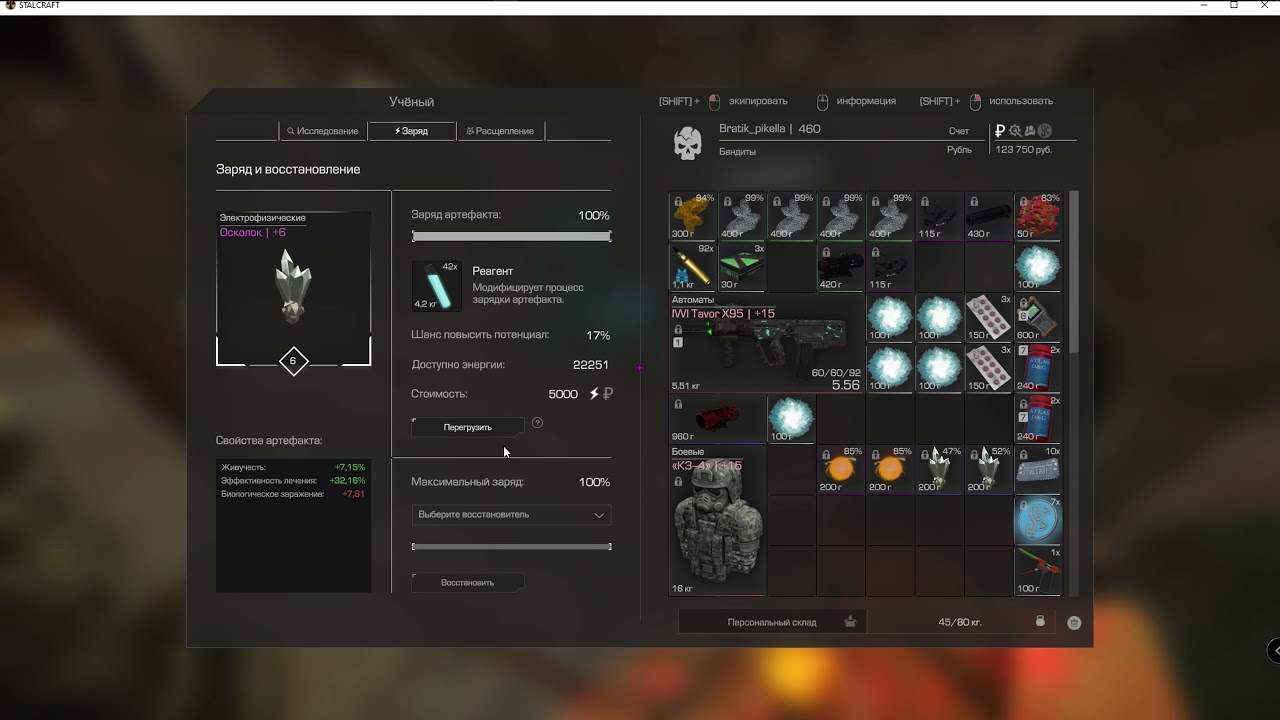Click the Bratik_pikella | 460 player name

pos(770,129)
